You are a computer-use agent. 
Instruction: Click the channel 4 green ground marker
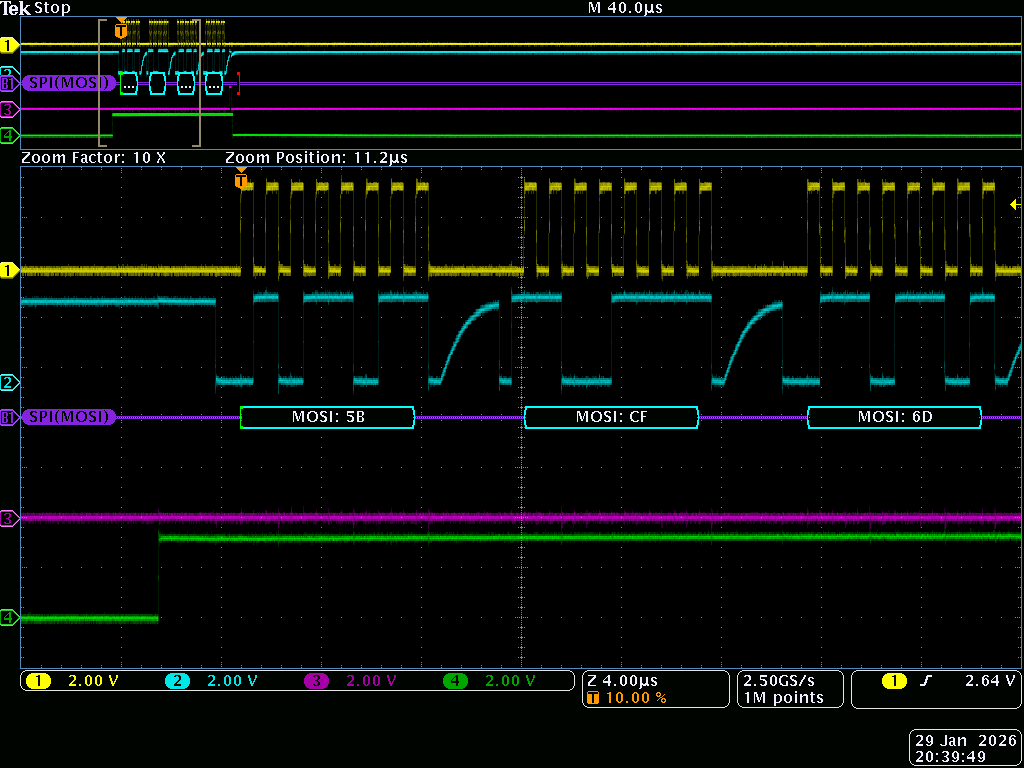click(10, 618)
